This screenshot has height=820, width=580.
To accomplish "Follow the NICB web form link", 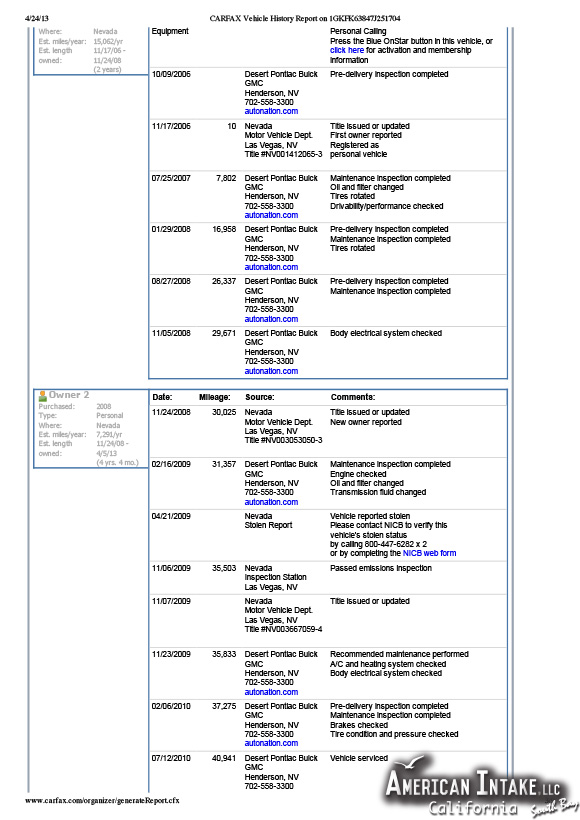I will coord(429,553).
